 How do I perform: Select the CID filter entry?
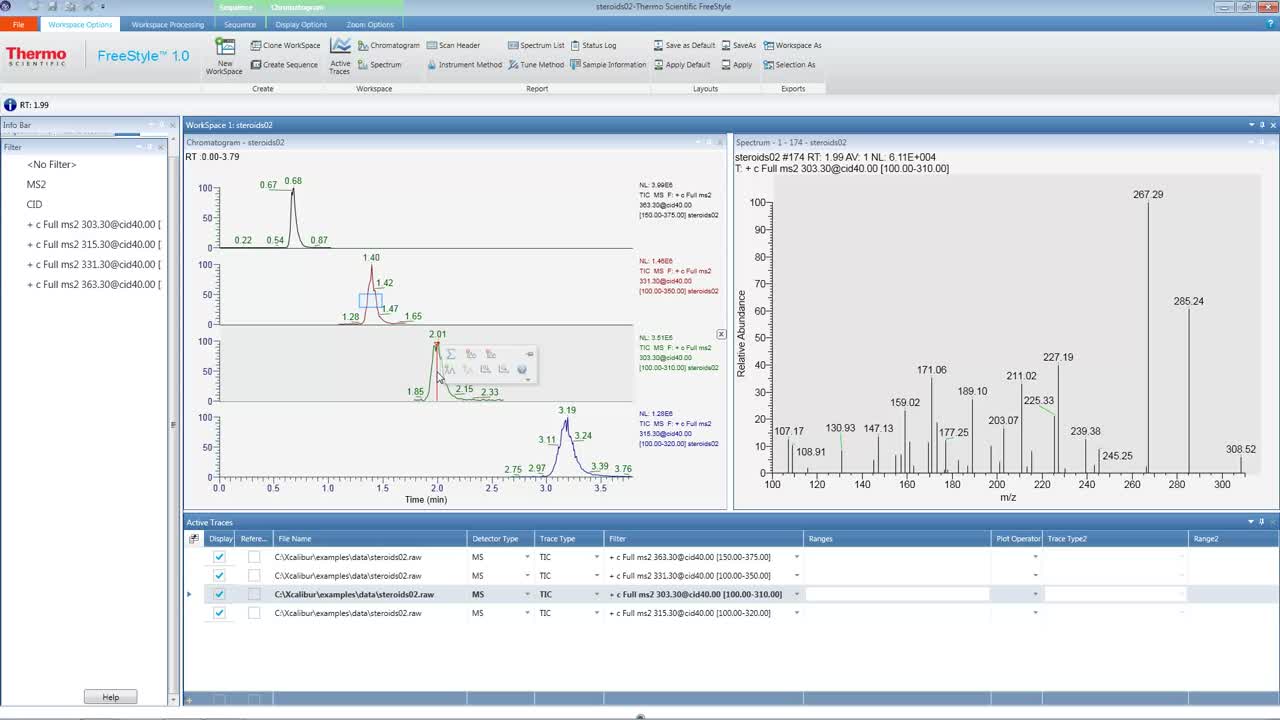pos(34,204)
